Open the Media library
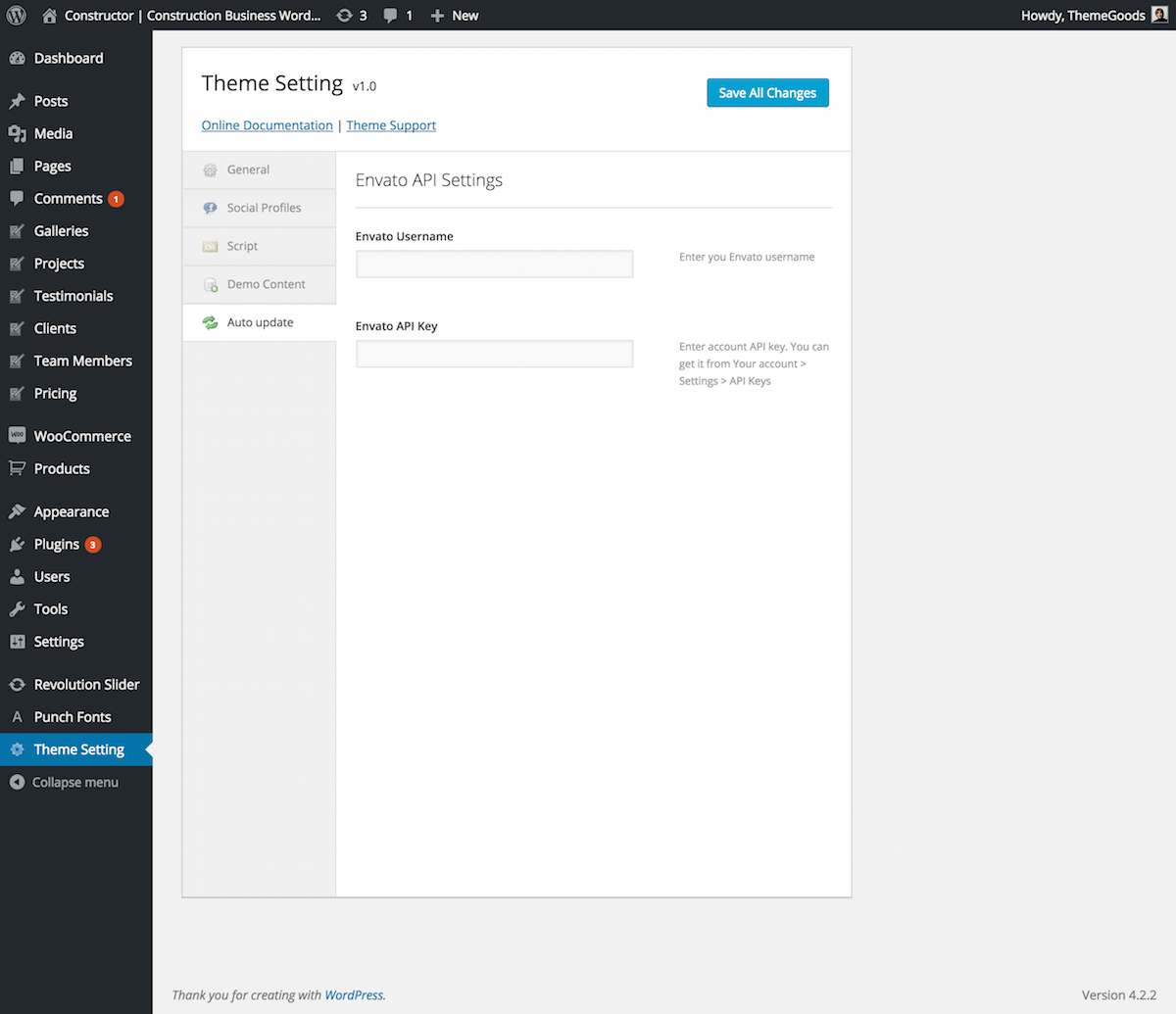Viewport: 1176px width, 1014px height. click(x=53, y=133)
